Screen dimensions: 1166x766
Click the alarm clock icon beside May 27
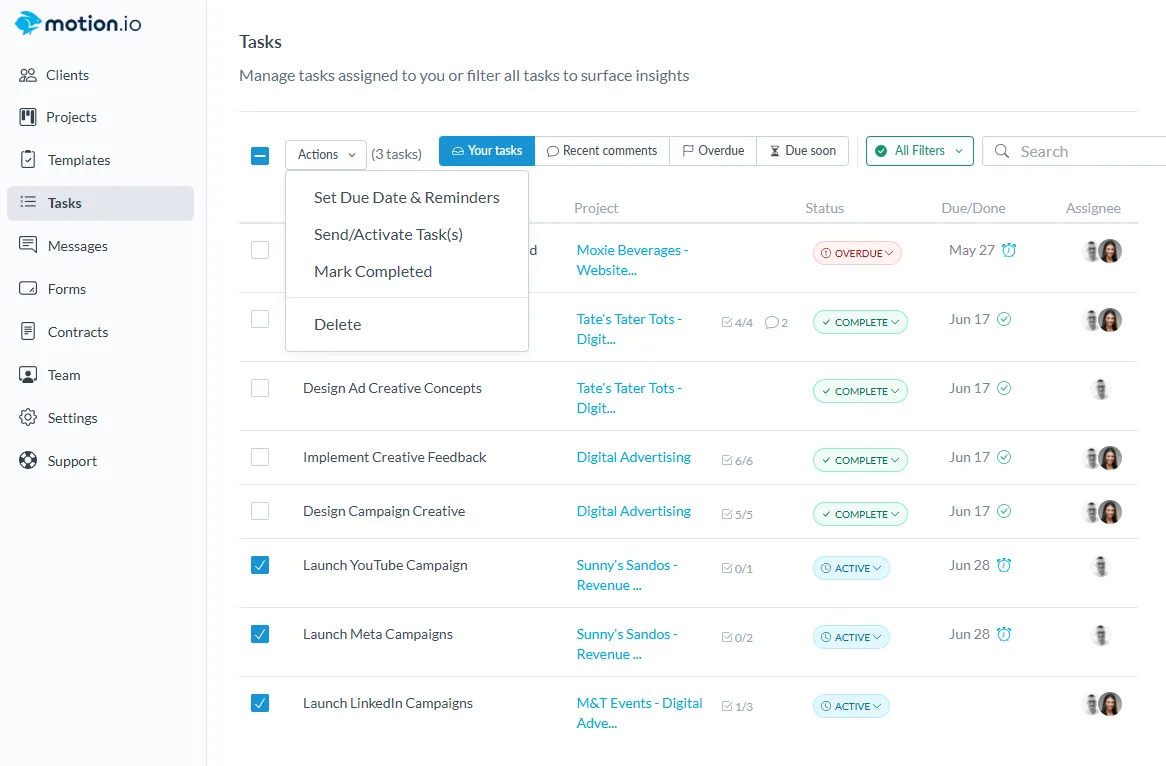[1009, 250]
